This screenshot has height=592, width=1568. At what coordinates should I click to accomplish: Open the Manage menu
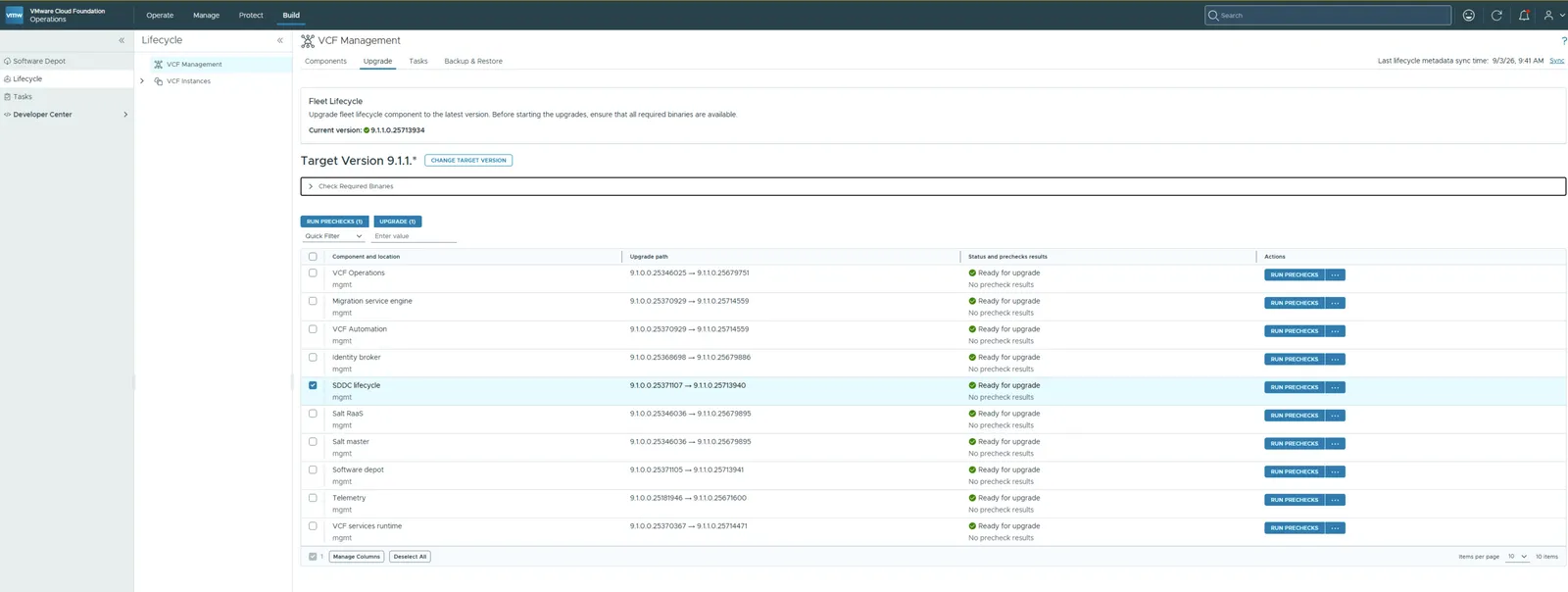coord(206,15)
